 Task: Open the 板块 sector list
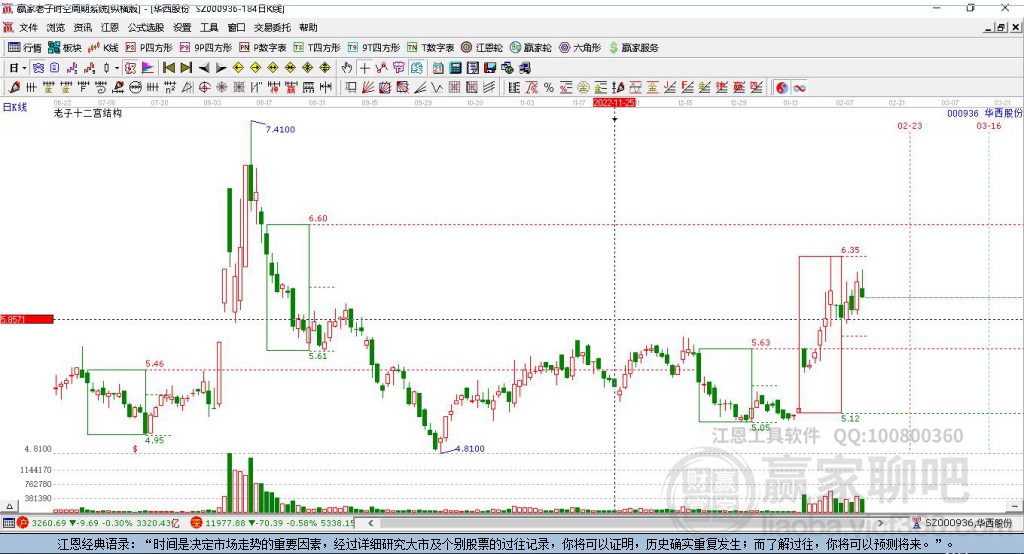[65, 47]
